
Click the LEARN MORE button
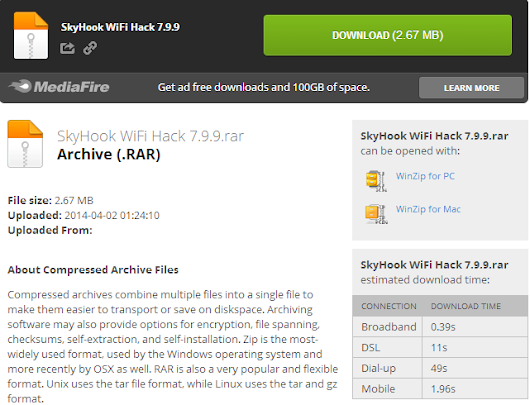click(x=471, y=88)
